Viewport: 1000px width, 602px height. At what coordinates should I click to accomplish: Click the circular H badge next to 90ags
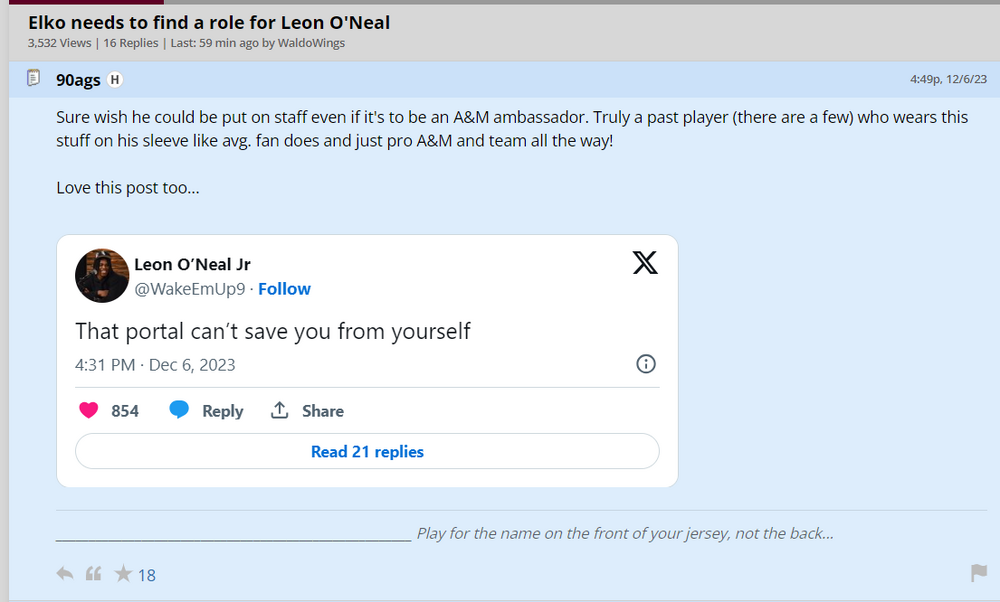point(116,78)
